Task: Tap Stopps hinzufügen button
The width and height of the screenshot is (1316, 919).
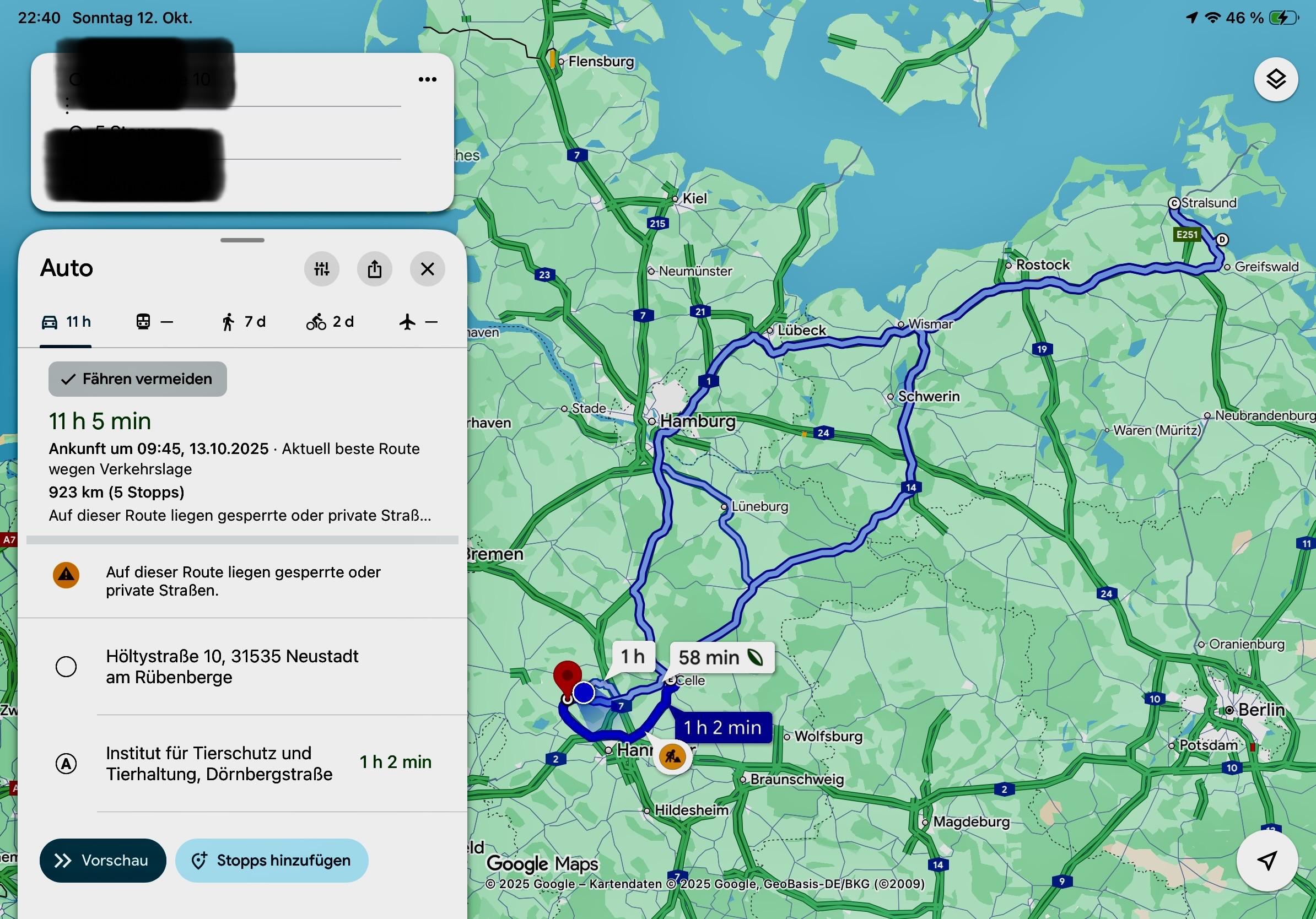Action: pos(272,860)
